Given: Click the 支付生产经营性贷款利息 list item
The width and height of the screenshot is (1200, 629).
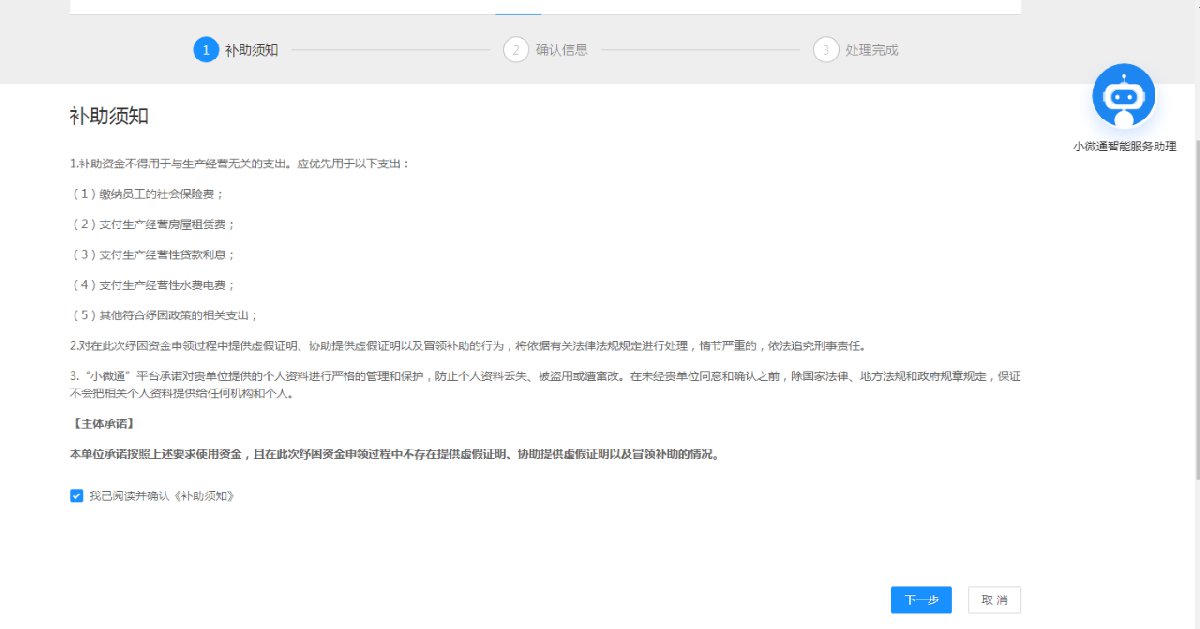Looking at the screenshot, I should [x=153, y=255].
